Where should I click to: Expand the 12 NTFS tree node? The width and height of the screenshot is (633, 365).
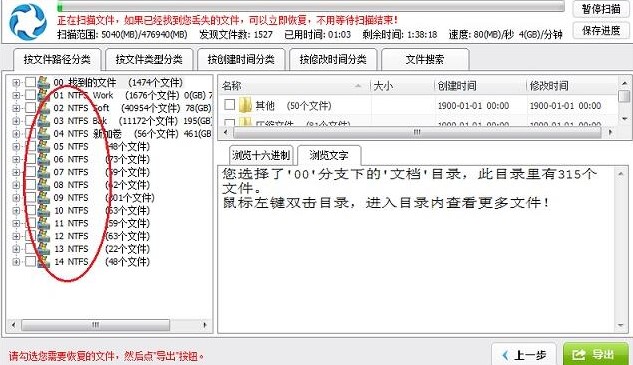coord(16,236)
